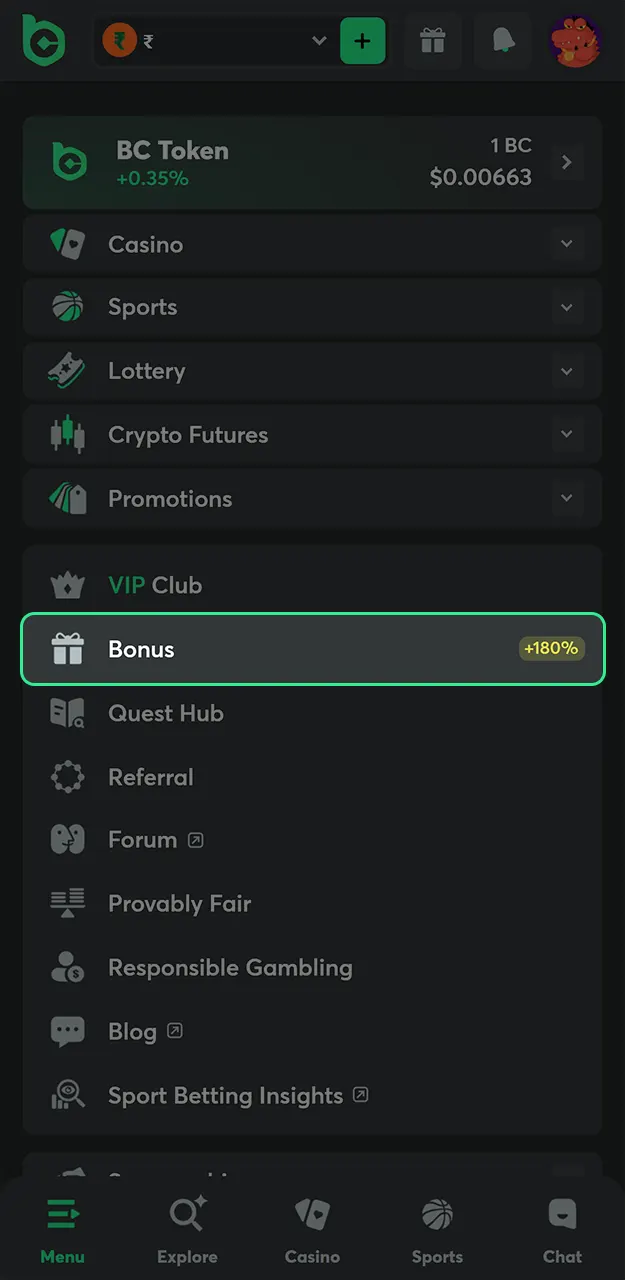Open the gift promotions icon in top bar
The height and width of the screenshot is (1280, 625).
pos(433,41)
